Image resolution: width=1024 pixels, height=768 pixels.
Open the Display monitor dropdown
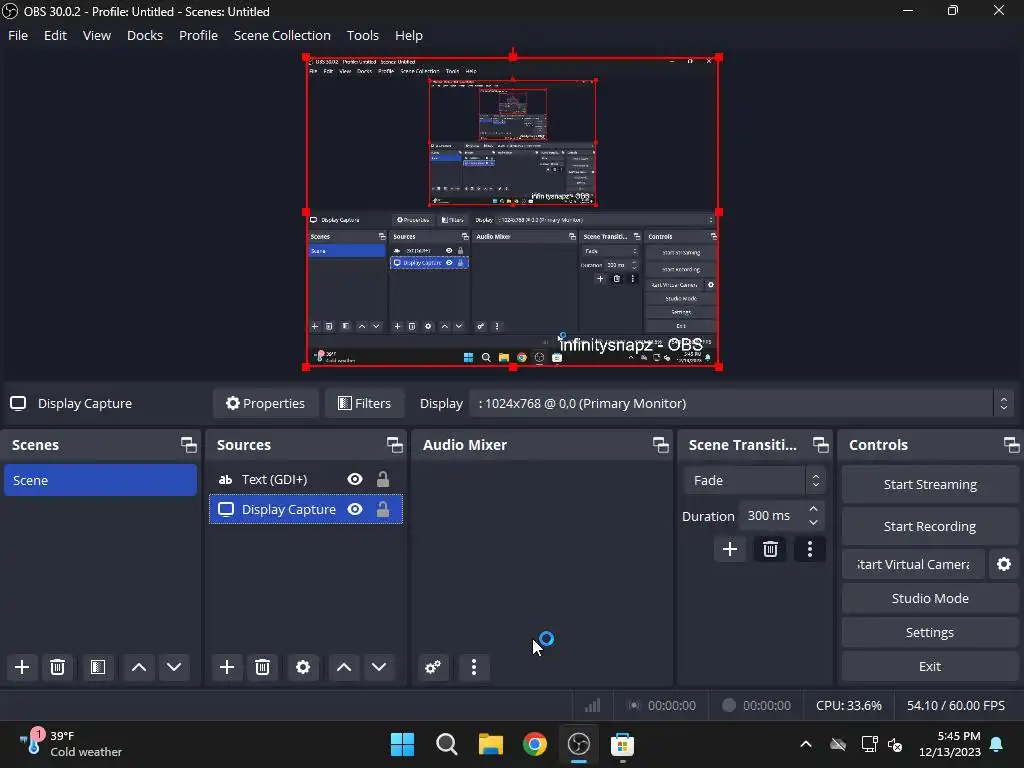[742, 404]
